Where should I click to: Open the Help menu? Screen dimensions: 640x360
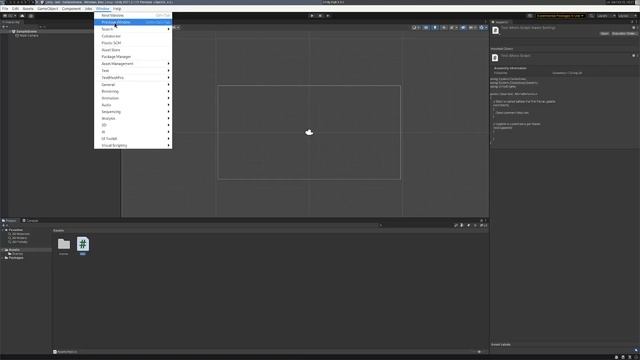click(x=117, y=9)
